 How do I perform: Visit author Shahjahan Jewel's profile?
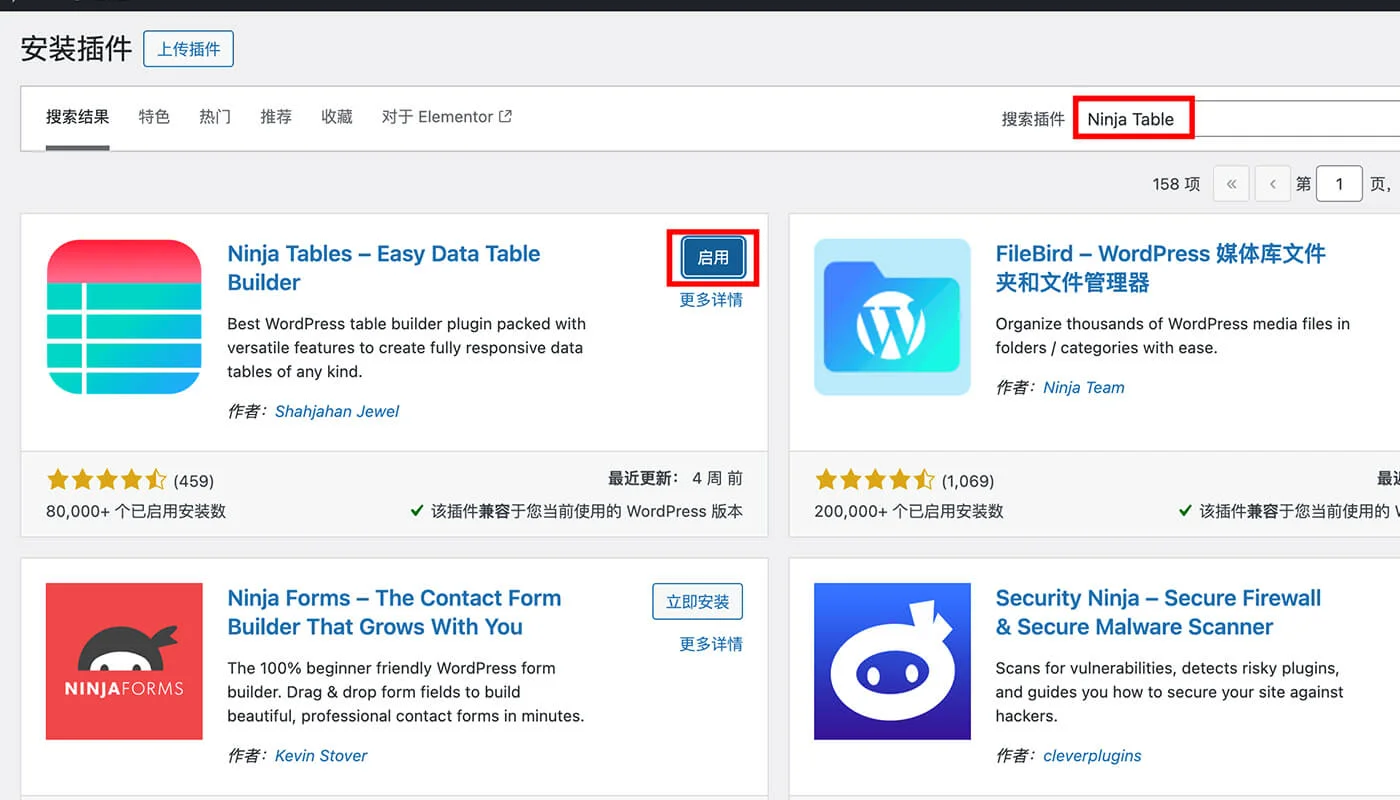point(337,411)
